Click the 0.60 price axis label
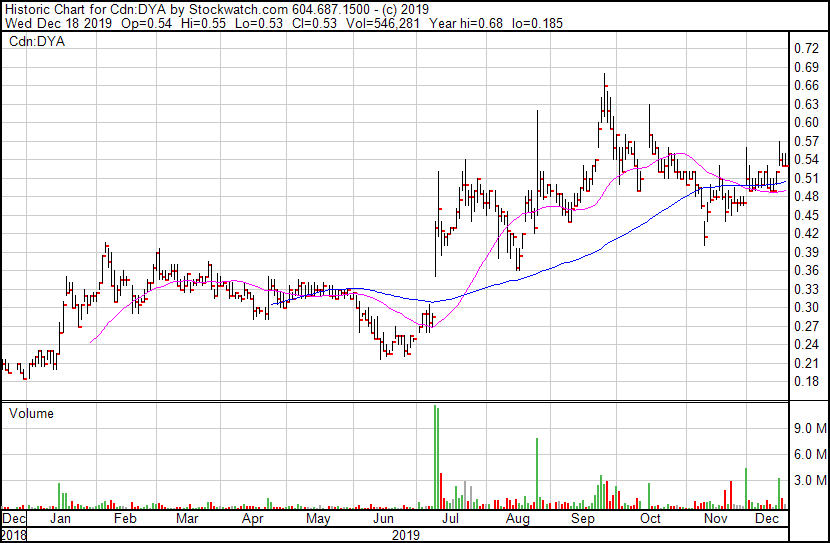This screenshot has width=830, height=543. [x=807, y=122]
